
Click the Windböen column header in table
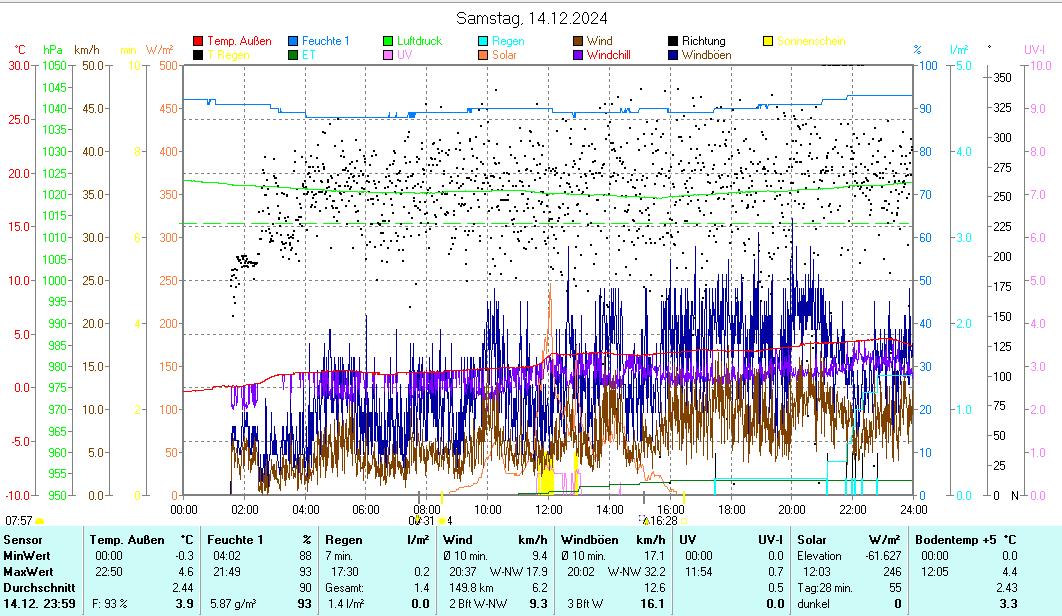point(589,540)
